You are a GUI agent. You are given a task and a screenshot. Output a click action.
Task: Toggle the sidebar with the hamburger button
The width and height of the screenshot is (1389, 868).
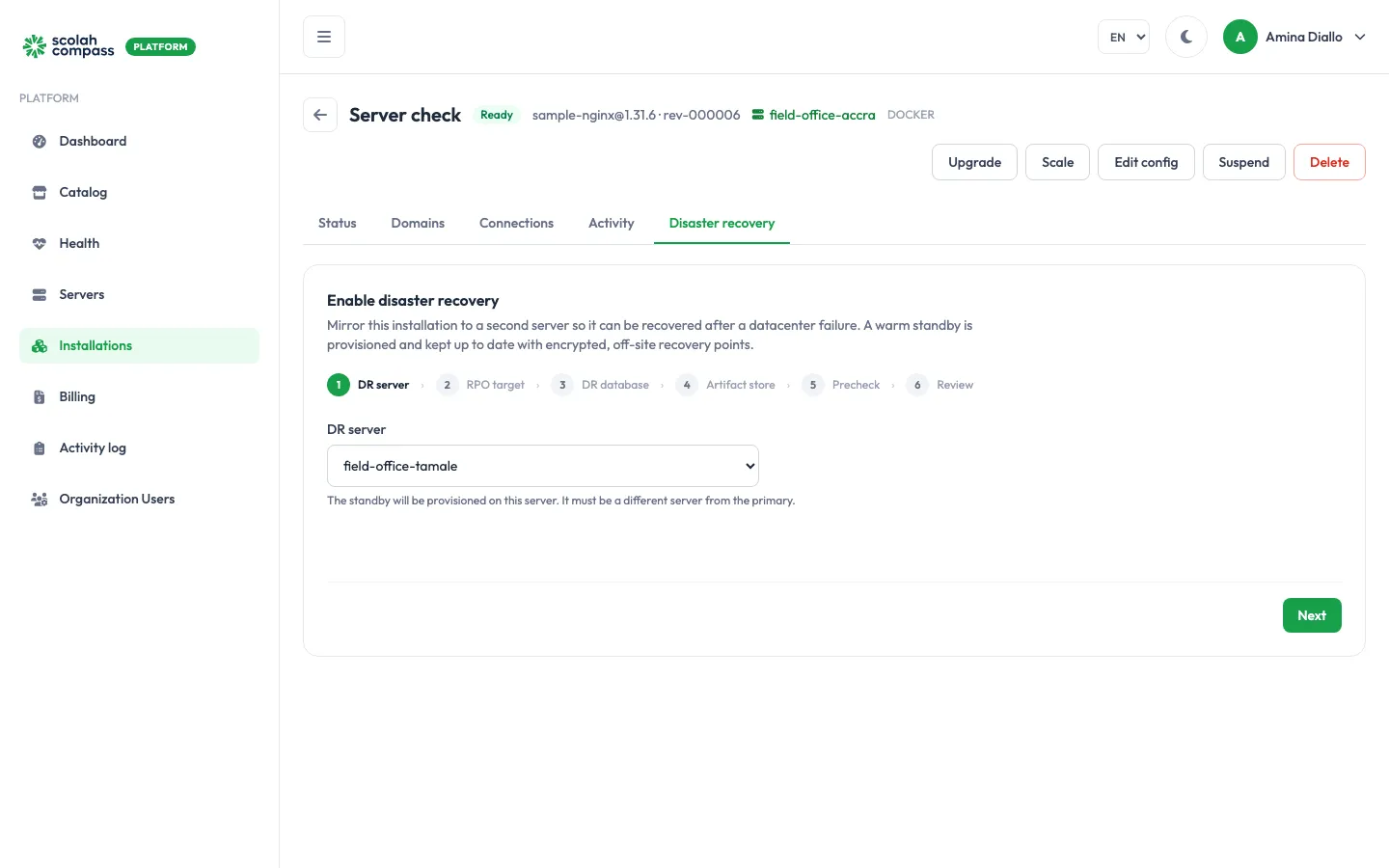[x=324, y=37]
